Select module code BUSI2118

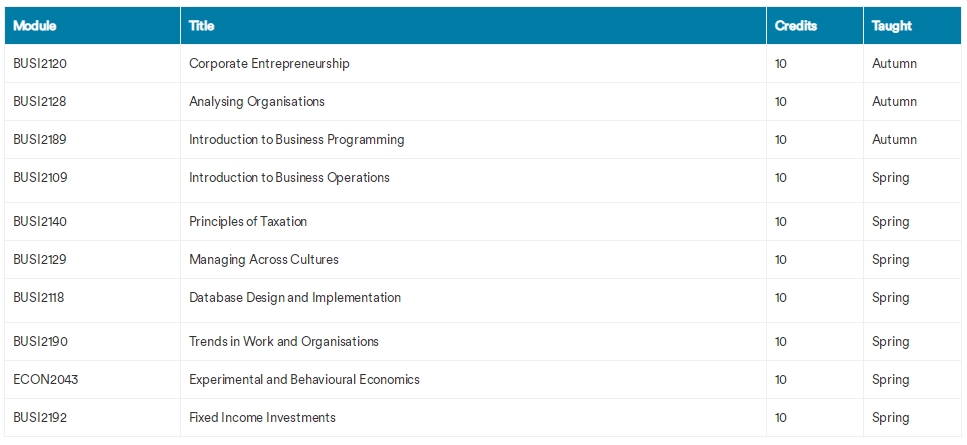(x=38, y=298)
